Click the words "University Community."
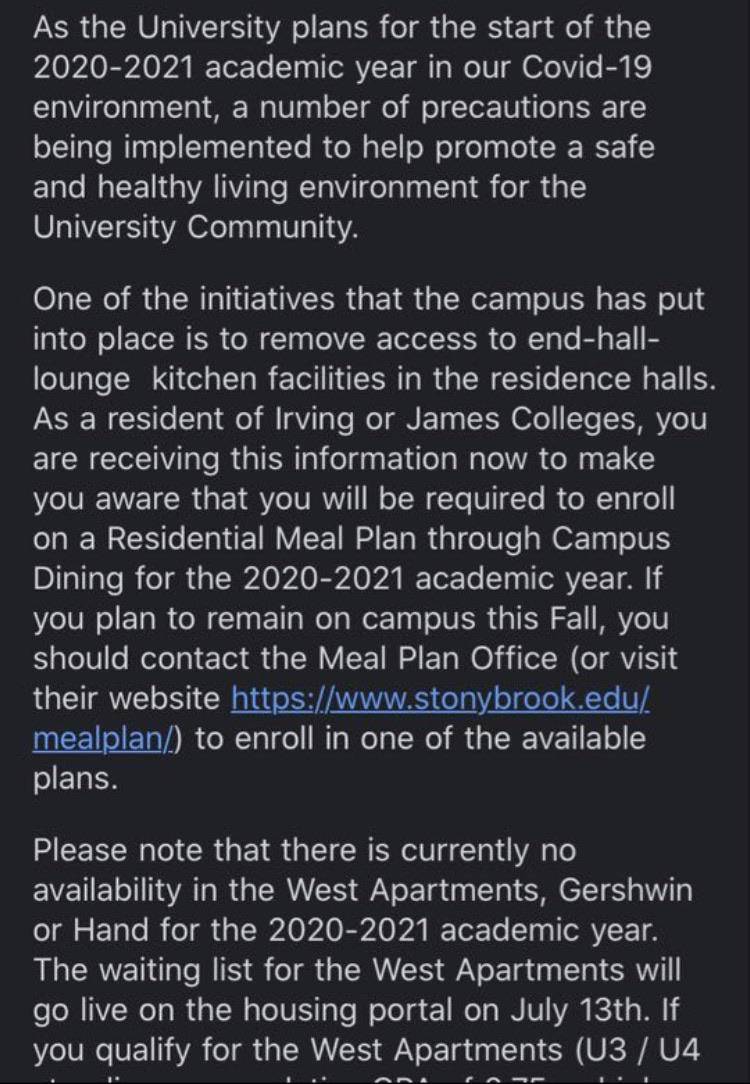Image resolution: width=750 pixels, height=1084 pixels. click(x=195, y=227)
